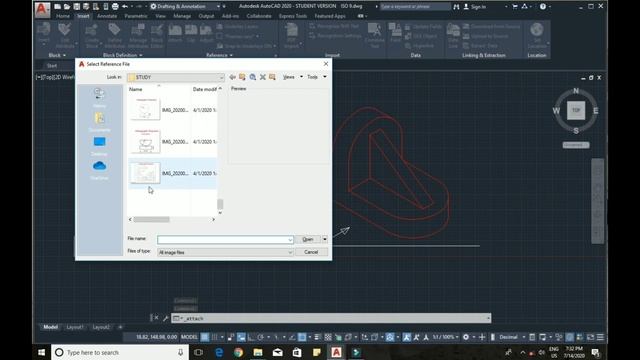This screenshot has width=640, height=360.
Task: Open status bar customization menu icon
Action: tap(600, 337)
